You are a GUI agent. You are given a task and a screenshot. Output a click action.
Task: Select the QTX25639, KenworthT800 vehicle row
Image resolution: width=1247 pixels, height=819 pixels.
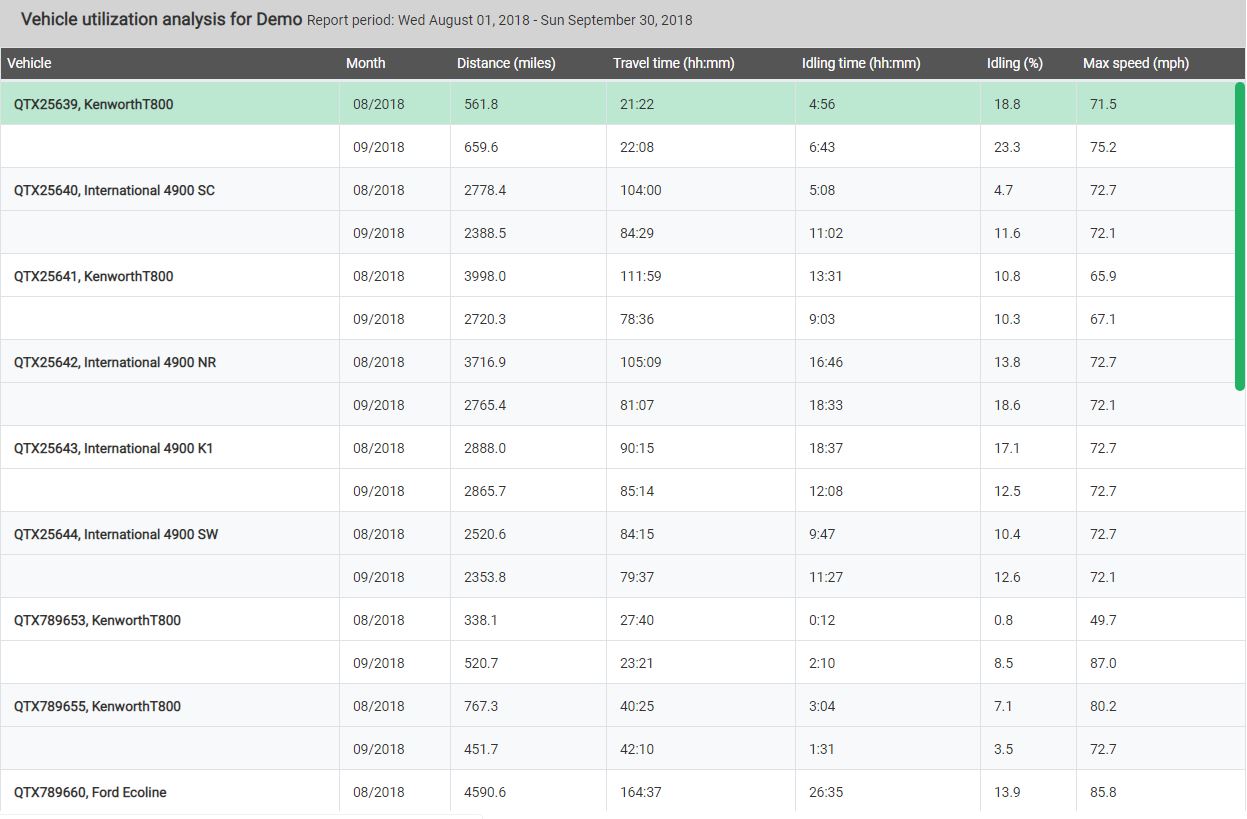93,104
